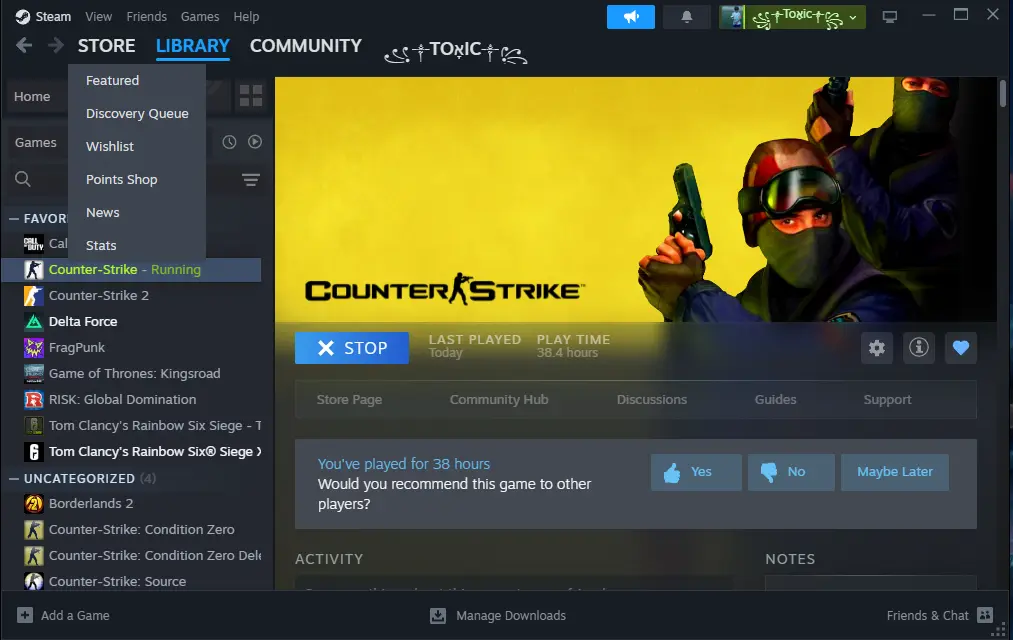Click the Add a Game plus icon
Viewport: 1013px width, 640px height.
25,615
